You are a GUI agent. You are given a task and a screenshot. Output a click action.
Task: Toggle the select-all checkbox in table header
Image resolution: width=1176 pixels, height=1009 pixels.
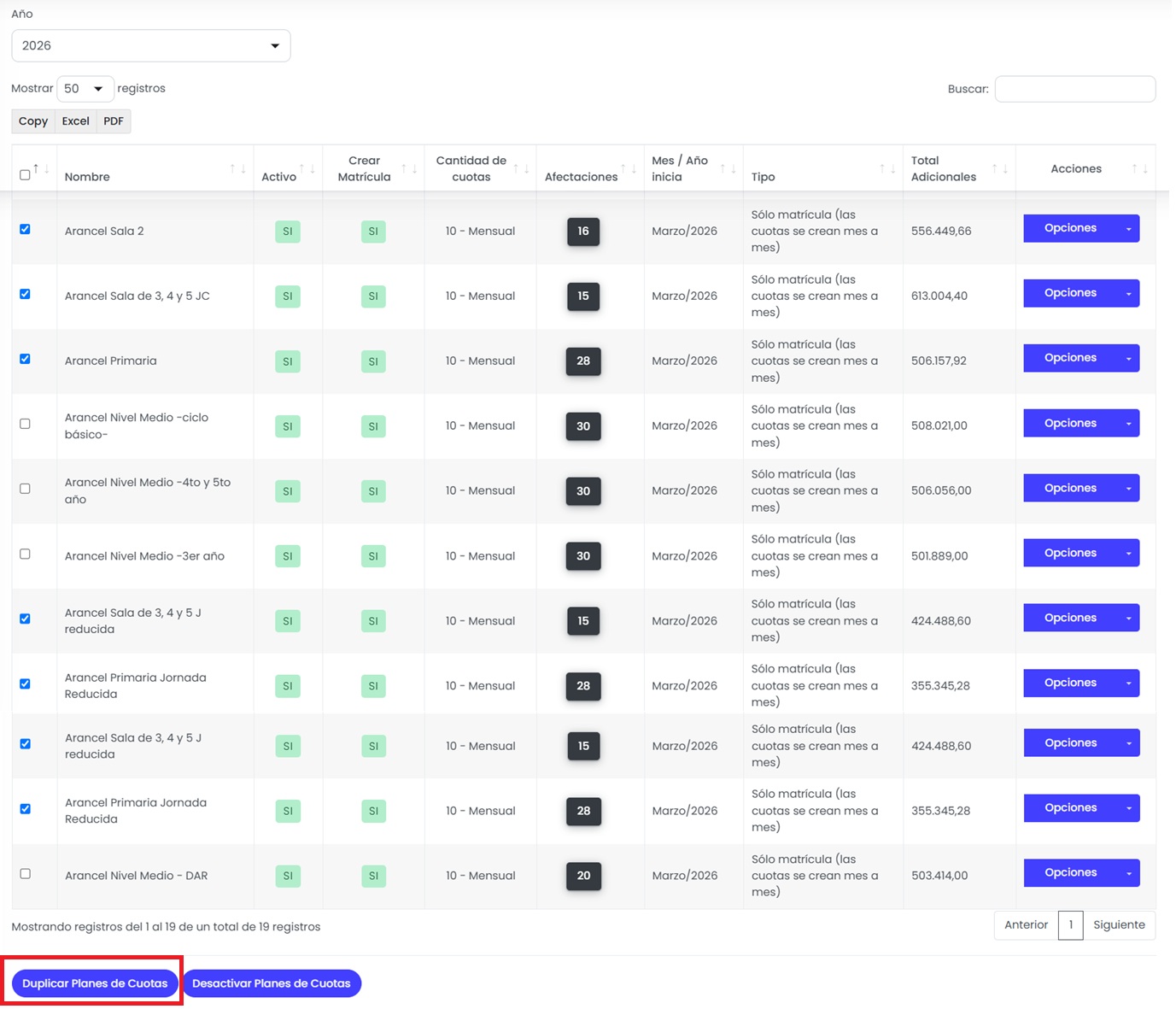25,175
